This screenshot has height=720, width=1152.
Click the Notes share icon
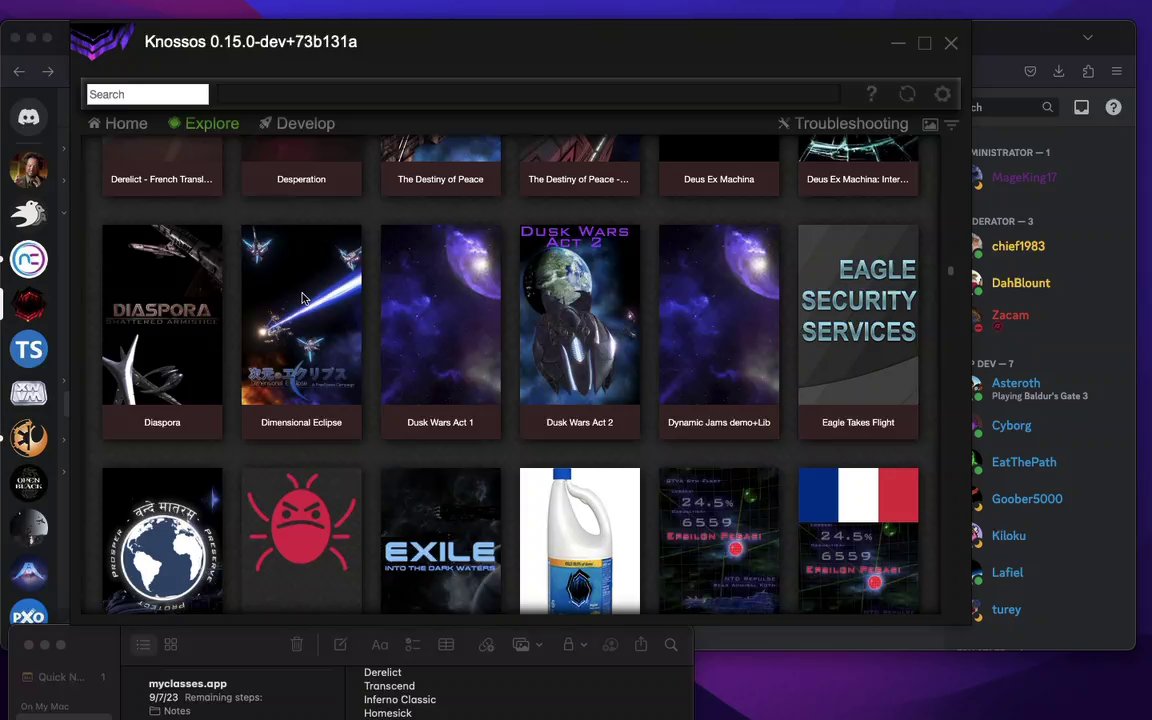tap(641, 644)
